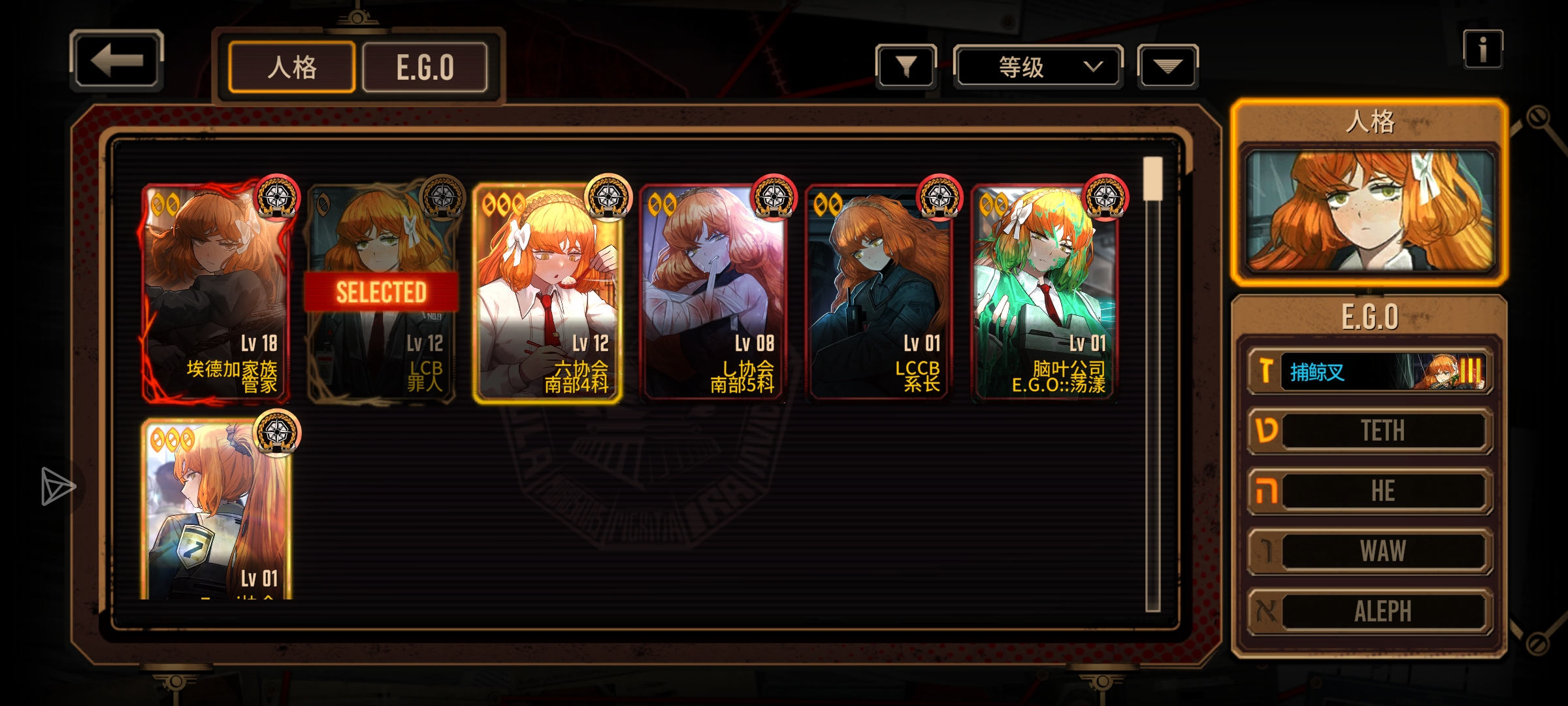This screenshot has width=1568, height=706.
Task: Open the filter funnel icon
Action: (906, 66)
